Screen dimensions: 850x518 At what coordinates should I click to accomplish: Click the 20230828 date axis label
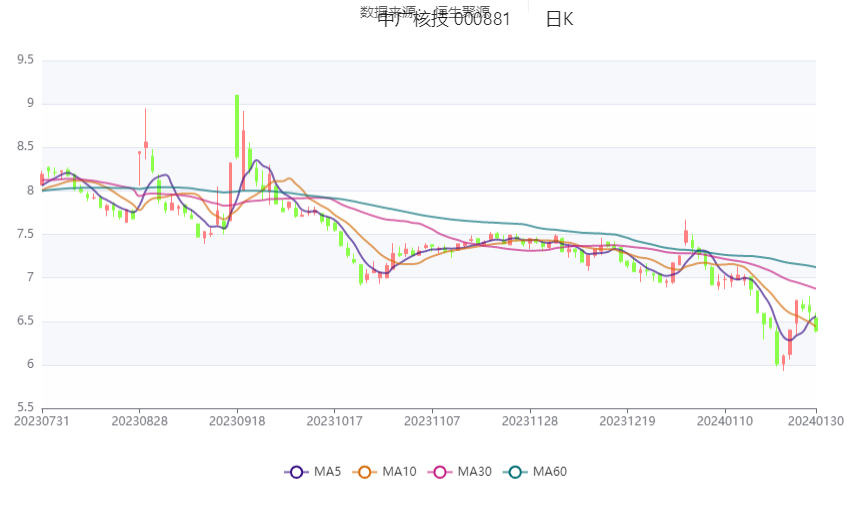coord(139,421)
